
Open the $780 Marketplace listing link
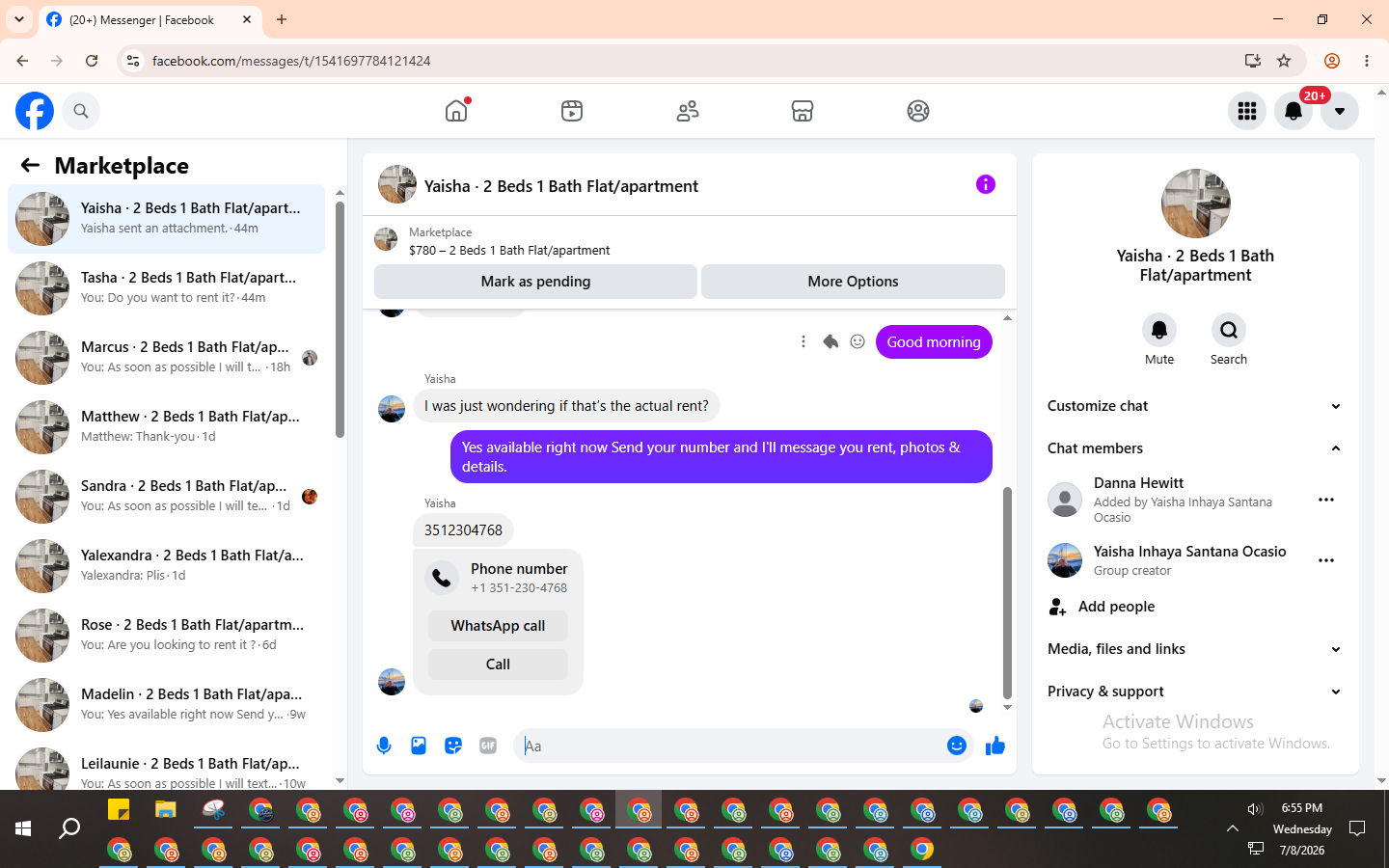point(509,250)
